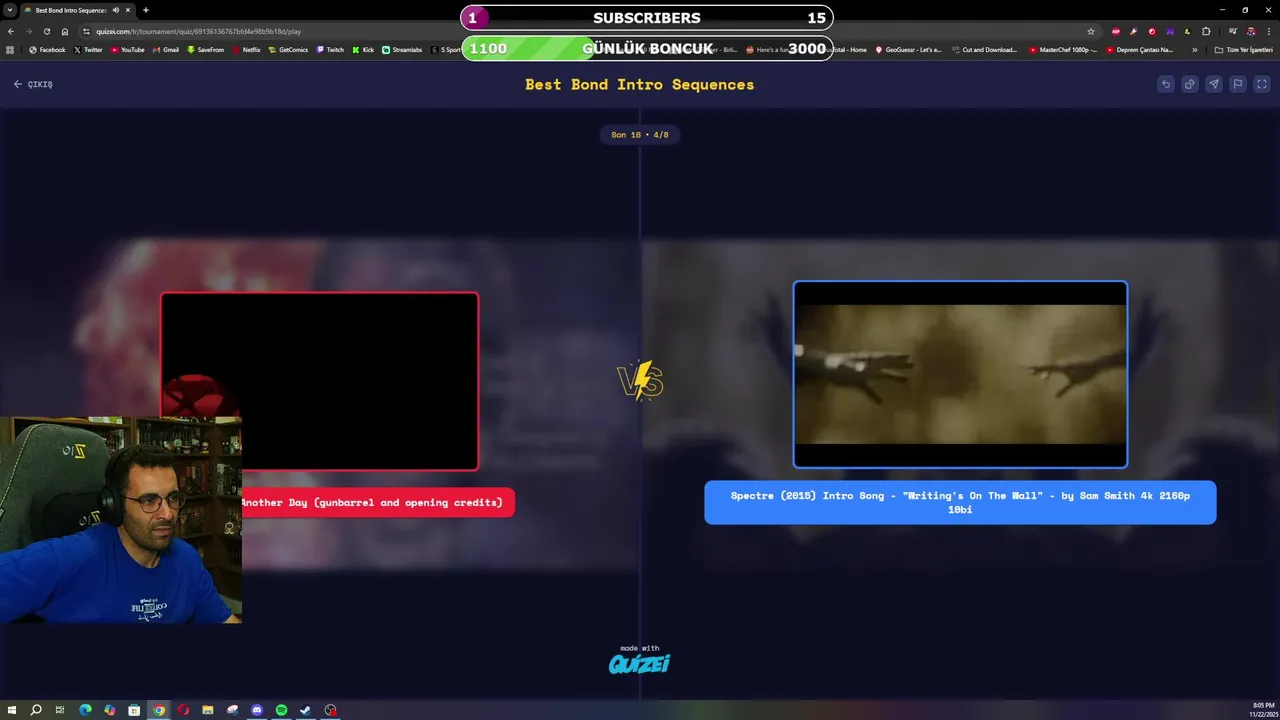Screen dimensions: 1280x720
Task: Open the media control extension icon
Action: pyautogui.click(x=1232, y=31)
